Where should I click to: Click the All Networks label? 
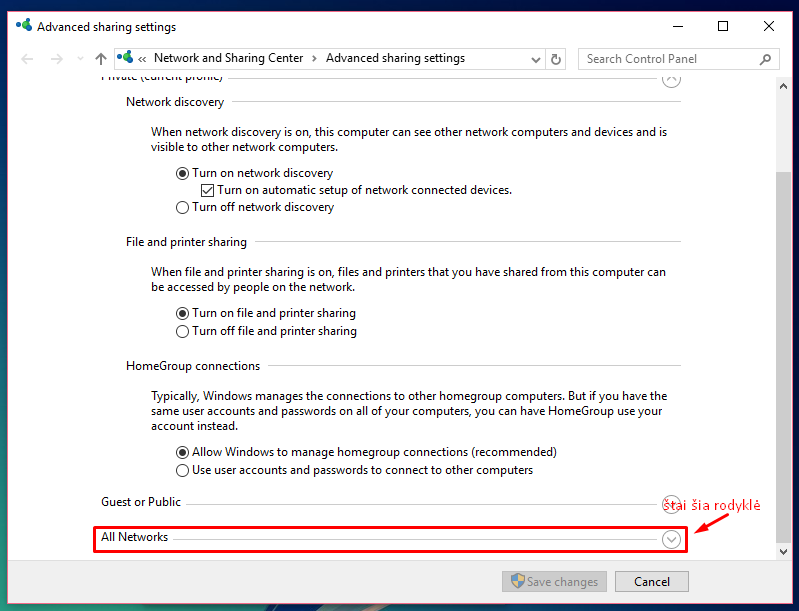coord(135,537)
